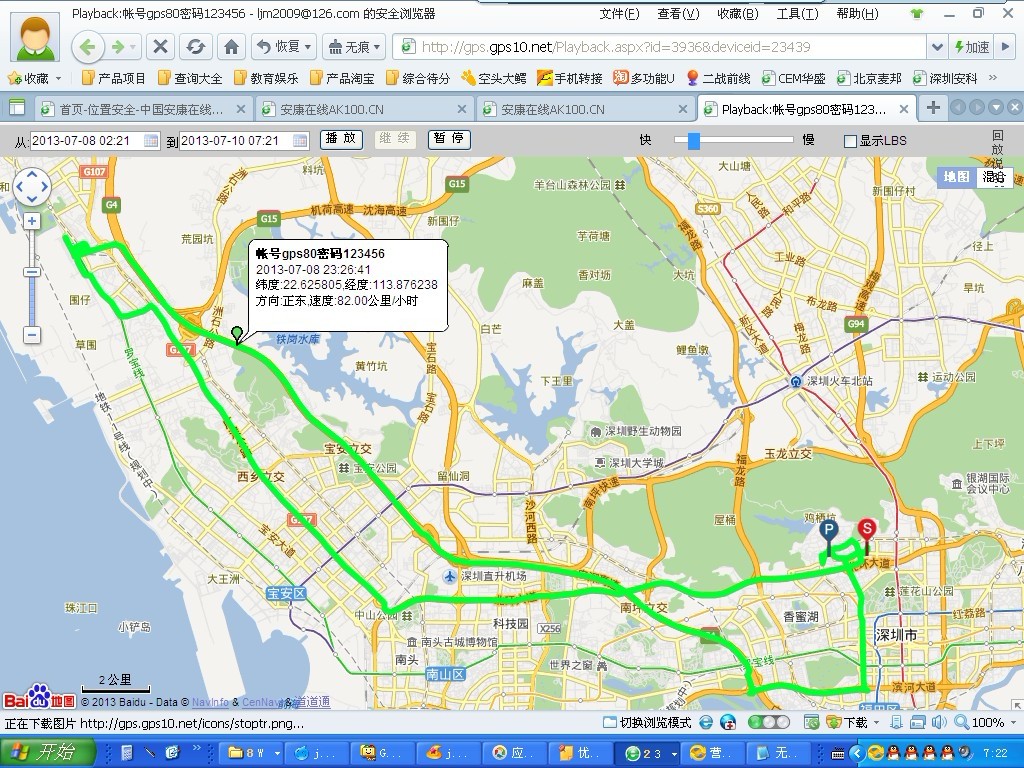
Task: Expand the 恢复 restore dropdown
Action: (308, 47)
